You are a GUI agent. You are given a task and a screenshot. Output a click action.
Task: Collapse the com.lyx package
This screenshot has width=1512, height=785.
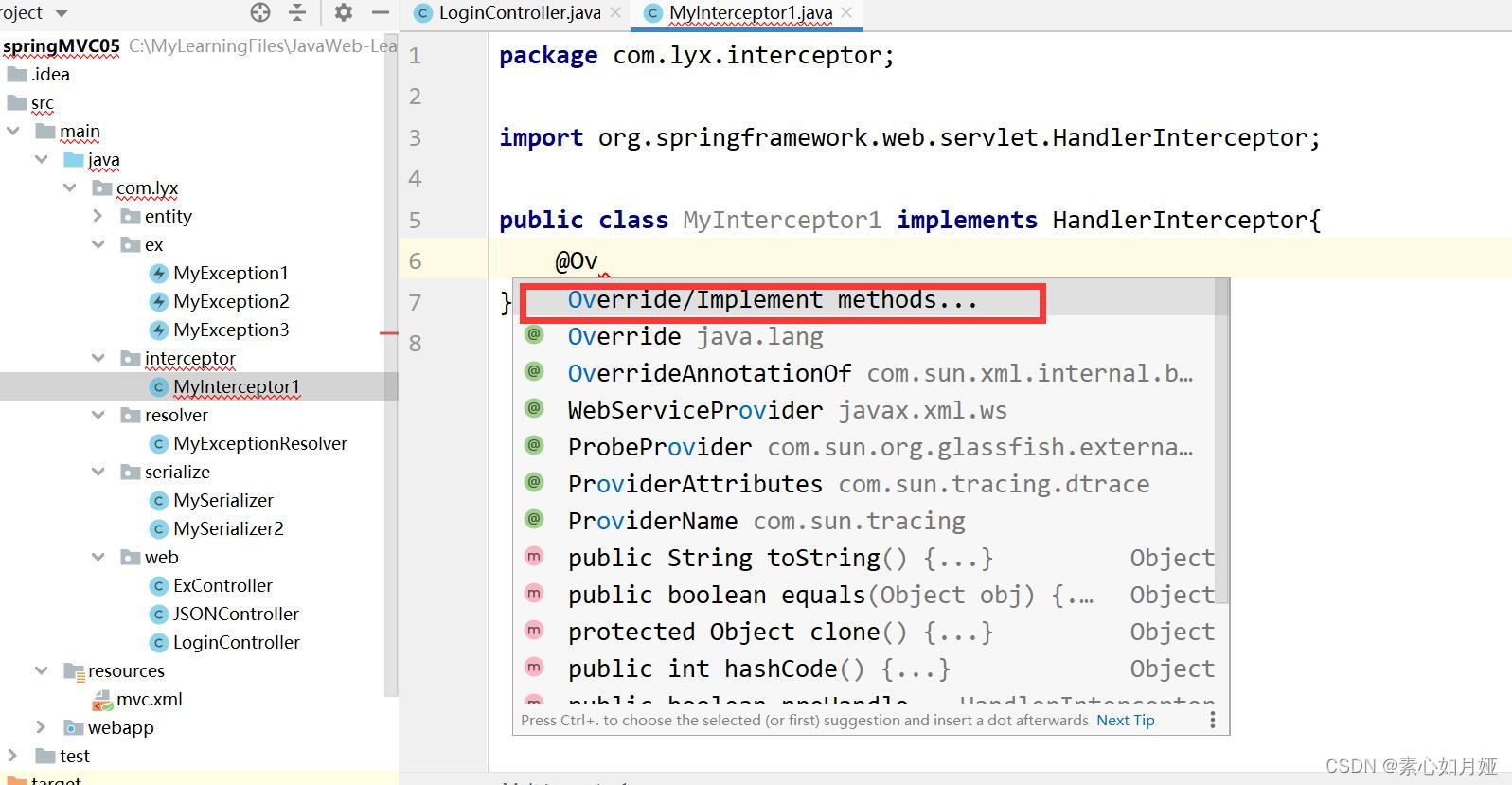coord(70,187)
